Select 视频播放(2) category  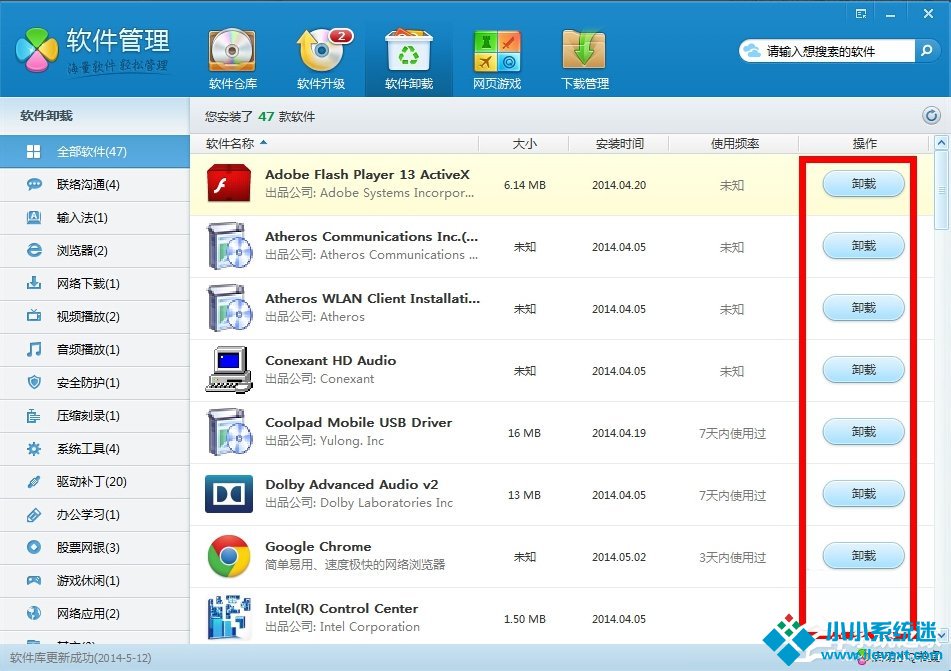[x=95, y=317]
